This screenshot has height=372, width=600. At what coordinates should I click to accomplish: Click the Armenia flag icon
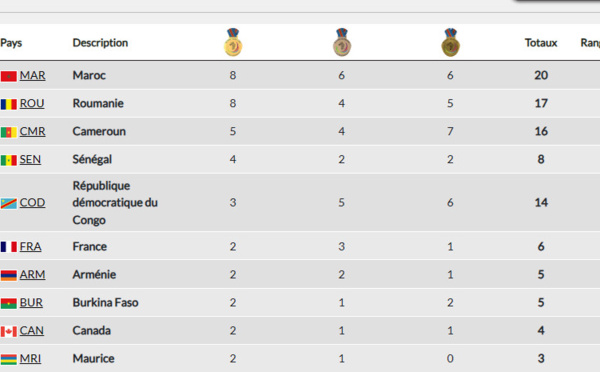[x=8, y=275]
